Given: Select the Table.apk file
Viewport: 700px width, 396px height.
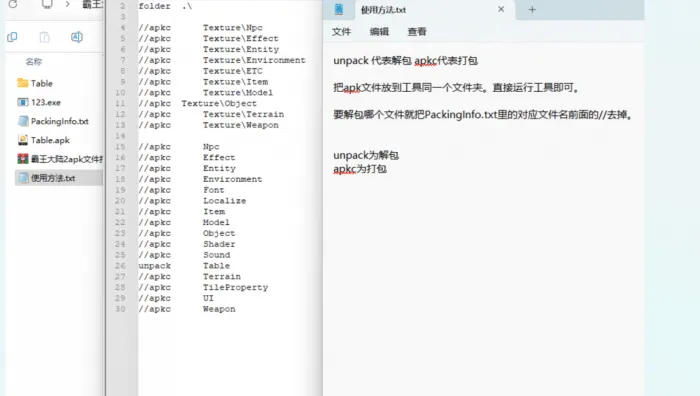Looking at the screenshot, I should pos(44,140).
